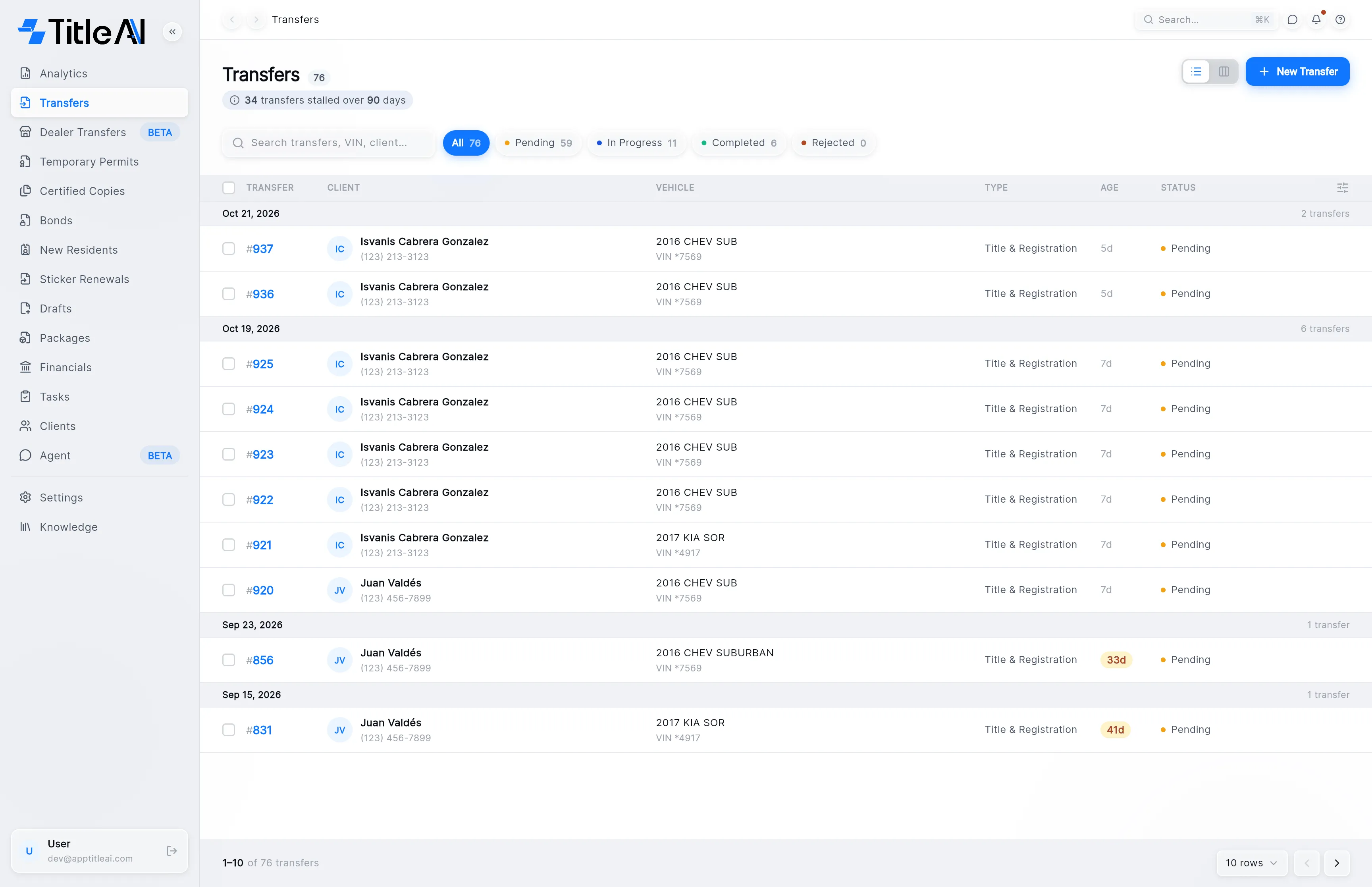Check the box for transfer #925
This screenshot has height=887, width=1372.
(229, 364)
